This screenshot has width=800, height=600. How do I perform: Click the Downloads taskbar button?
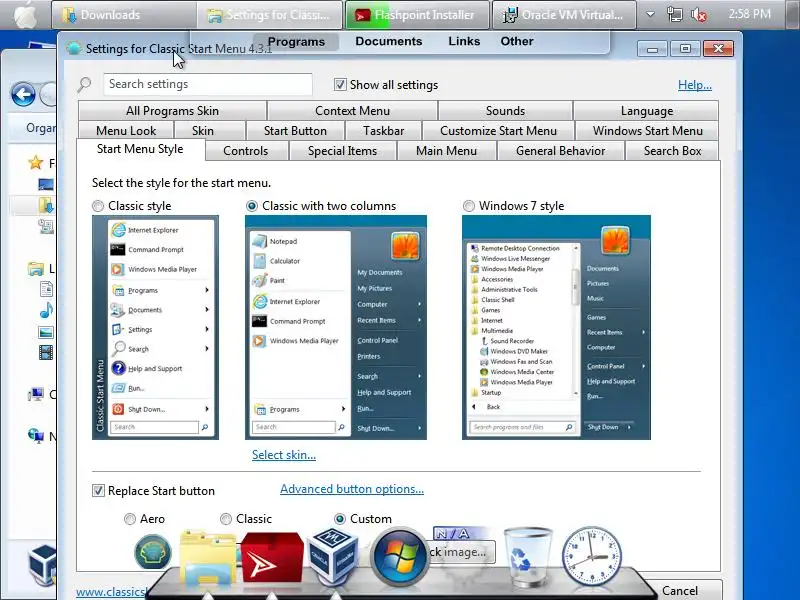pos(124,15)
